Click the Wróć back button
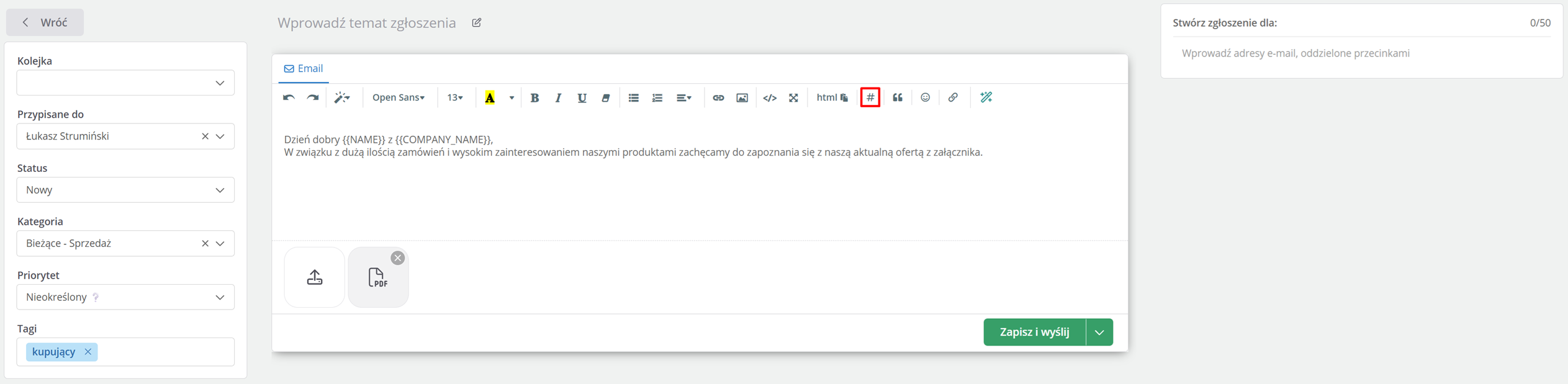Viewport: 1568px width, 384px height. (x=45, y=22)
